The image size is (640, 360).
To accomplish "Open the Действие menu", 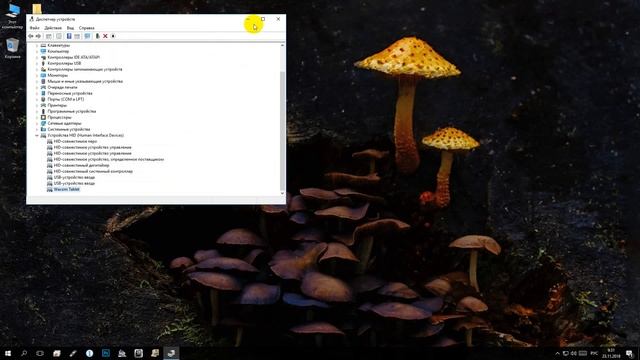I will pos(53,28).
